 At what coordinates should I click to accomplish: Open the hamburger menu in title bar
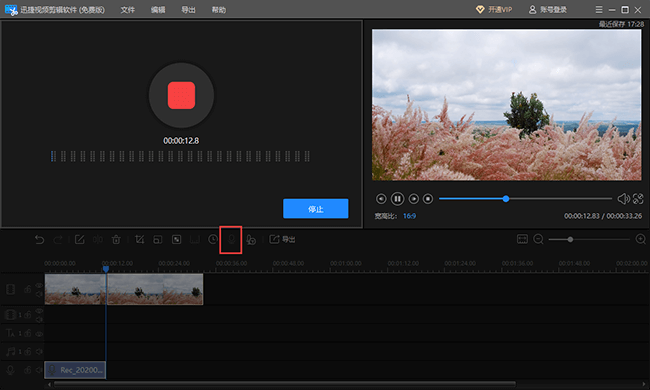coord(599,10)
